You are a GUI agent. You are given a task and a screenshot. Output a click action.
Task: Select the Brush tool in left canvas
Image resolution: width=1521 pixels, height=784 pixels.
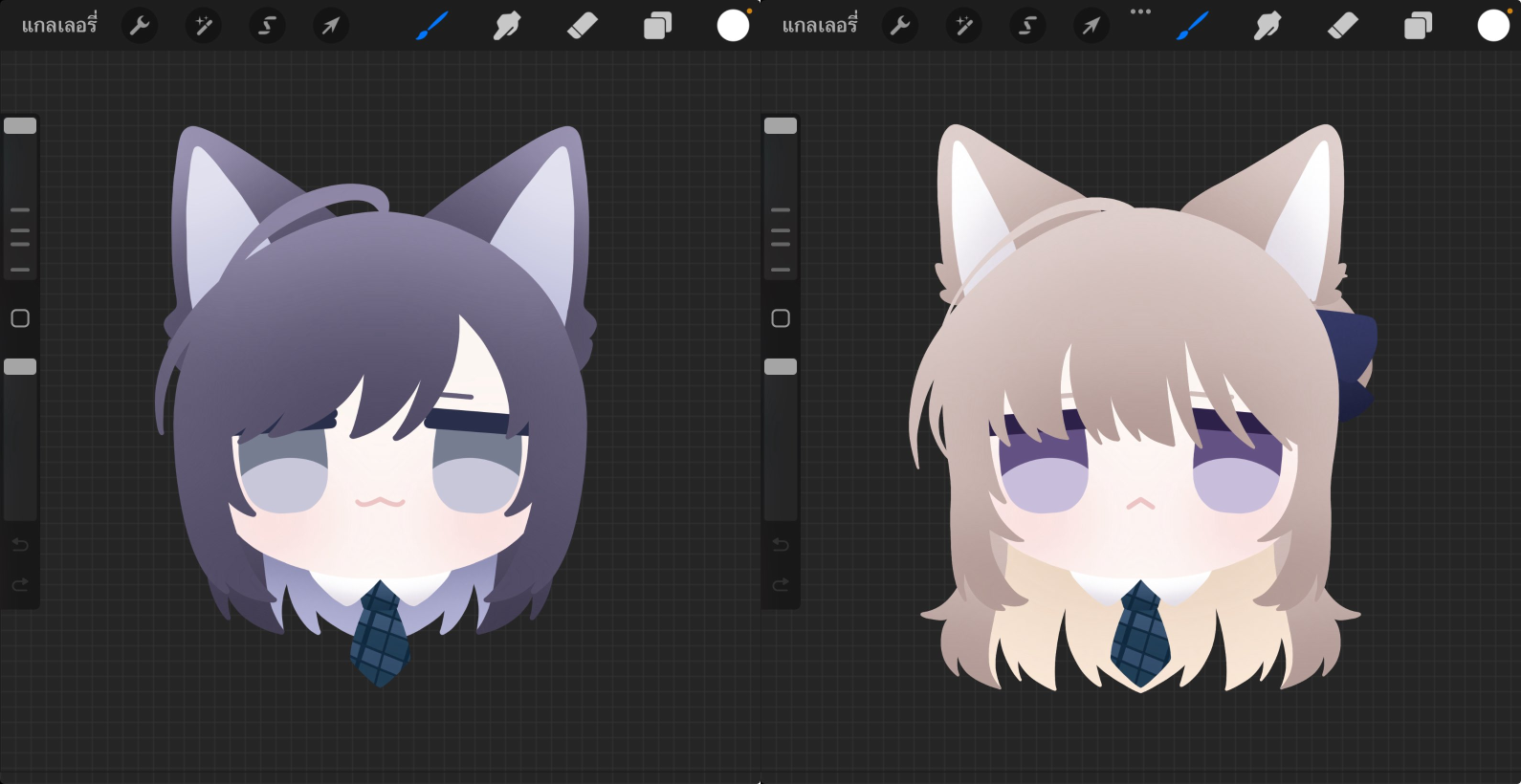coord(431,26)
